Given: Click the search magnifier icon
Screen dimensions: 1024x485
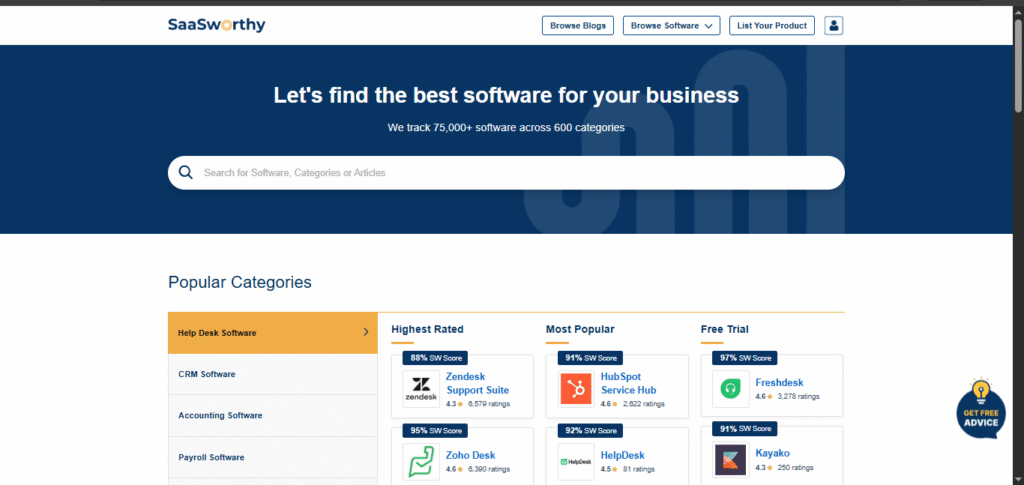Looking at the screenshot, I should tap(185, 172).
